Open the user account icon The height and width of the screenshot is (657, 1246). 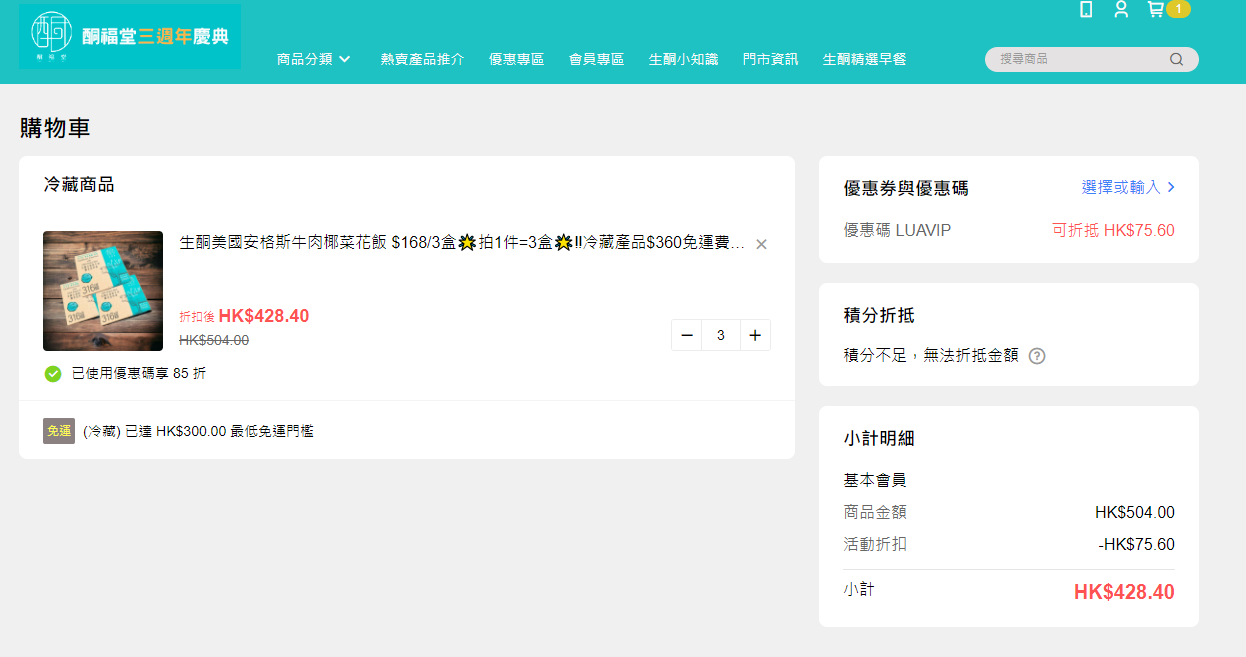[1121, 10]
